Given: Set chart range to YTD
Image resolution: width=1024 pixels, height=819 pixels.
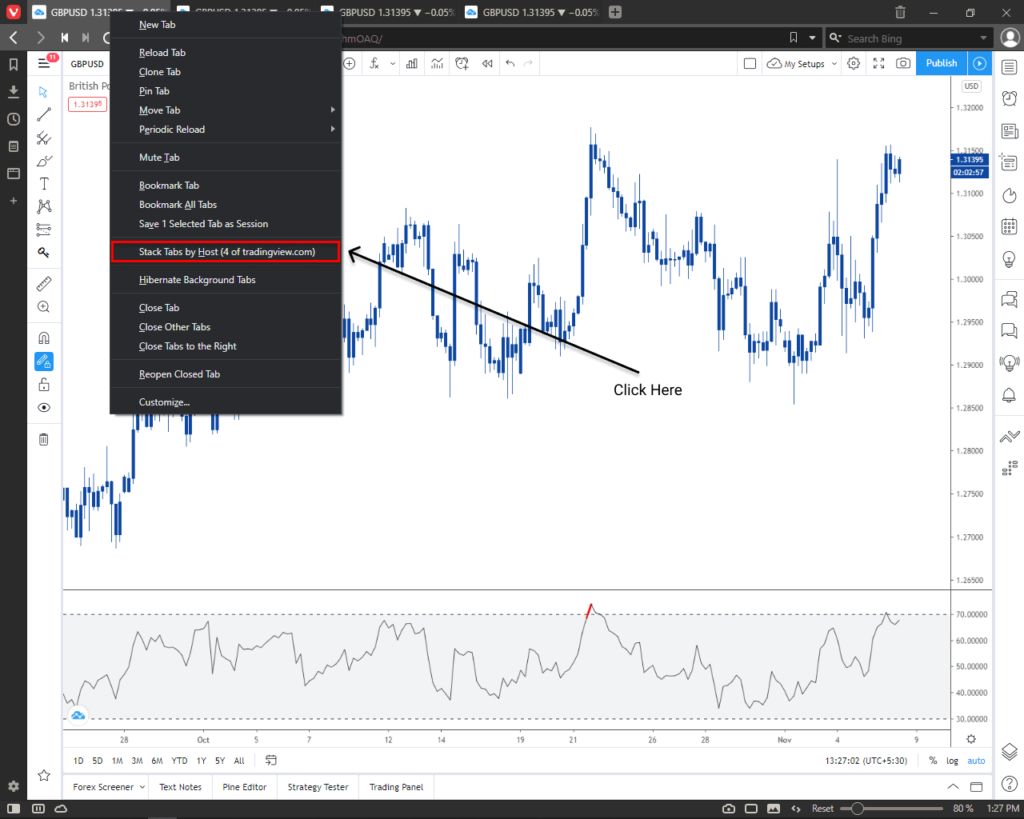Looking at the screenshot, I should (179, 760).
